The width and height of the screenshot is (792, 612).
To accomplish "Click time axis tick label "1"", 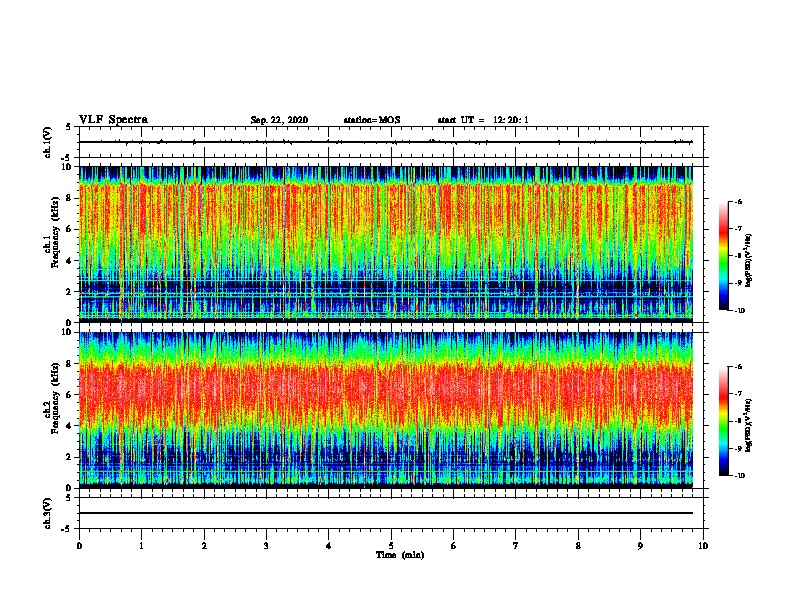I will coord(141,546).
